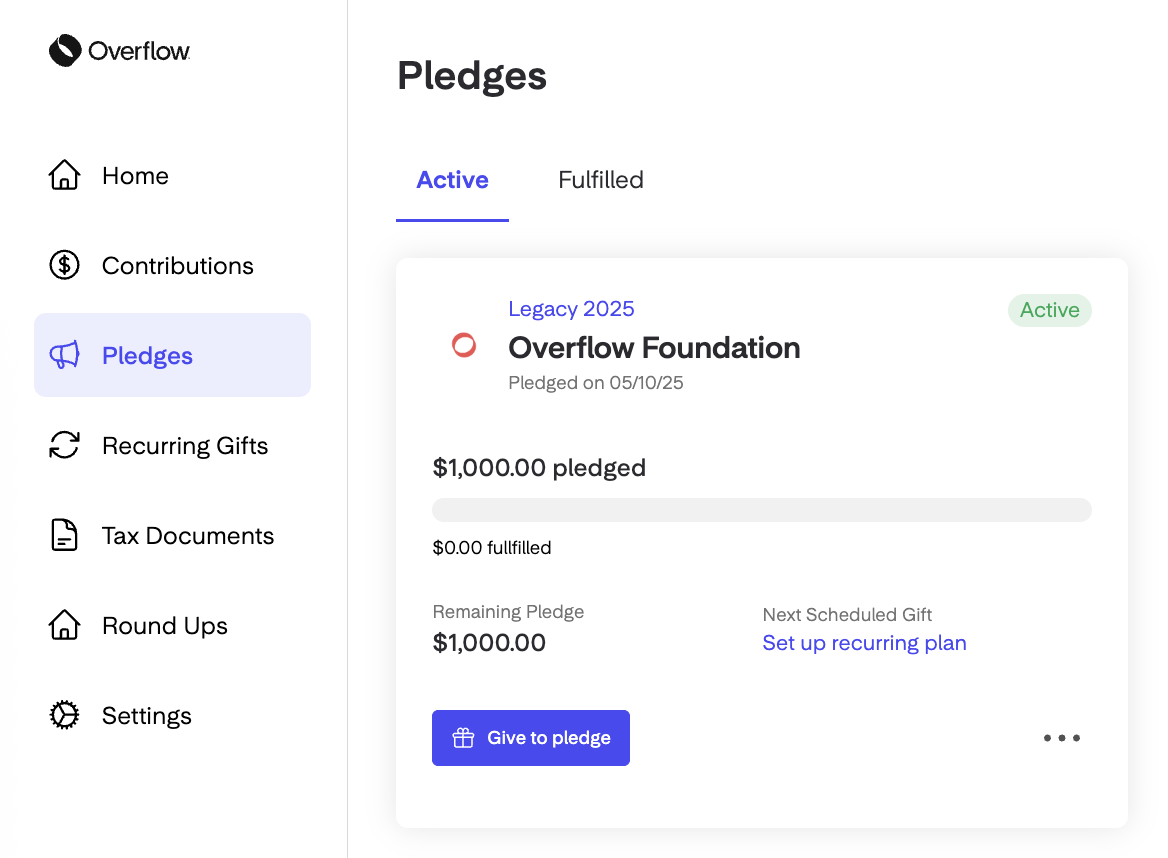The width and height of the screenshot is (1168, 858).
Task: Click the Tax Documents file icon
Action: (x=64, y=535)
